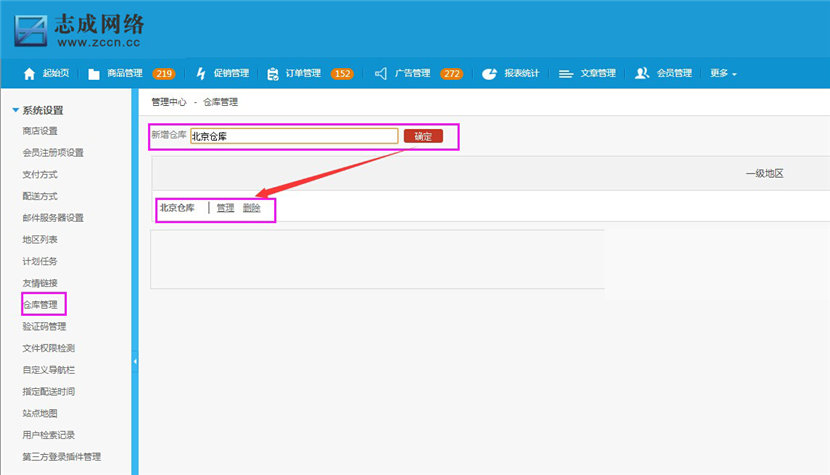Viewport: 830px width, 475px height.
Task: Focus the 新增仓库 input field
Action: click(294, 136)
